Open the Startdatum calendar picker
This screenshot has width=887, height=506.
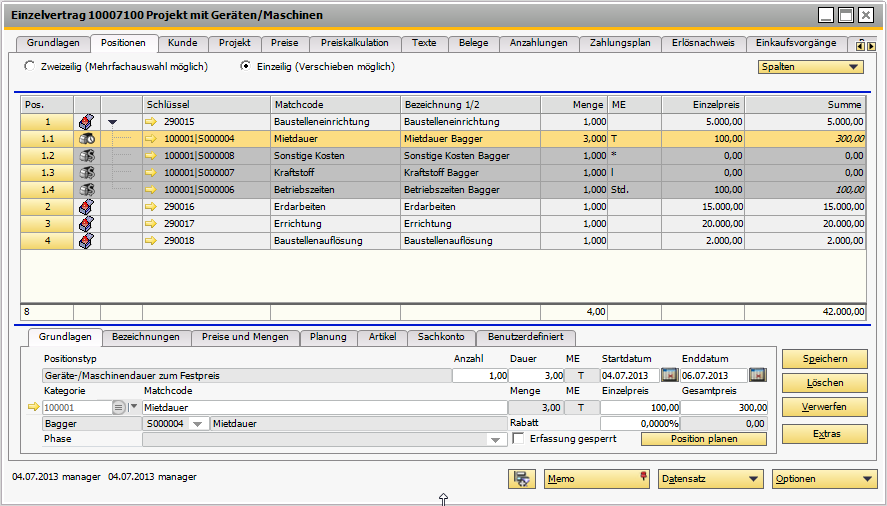tap(669, 375)
